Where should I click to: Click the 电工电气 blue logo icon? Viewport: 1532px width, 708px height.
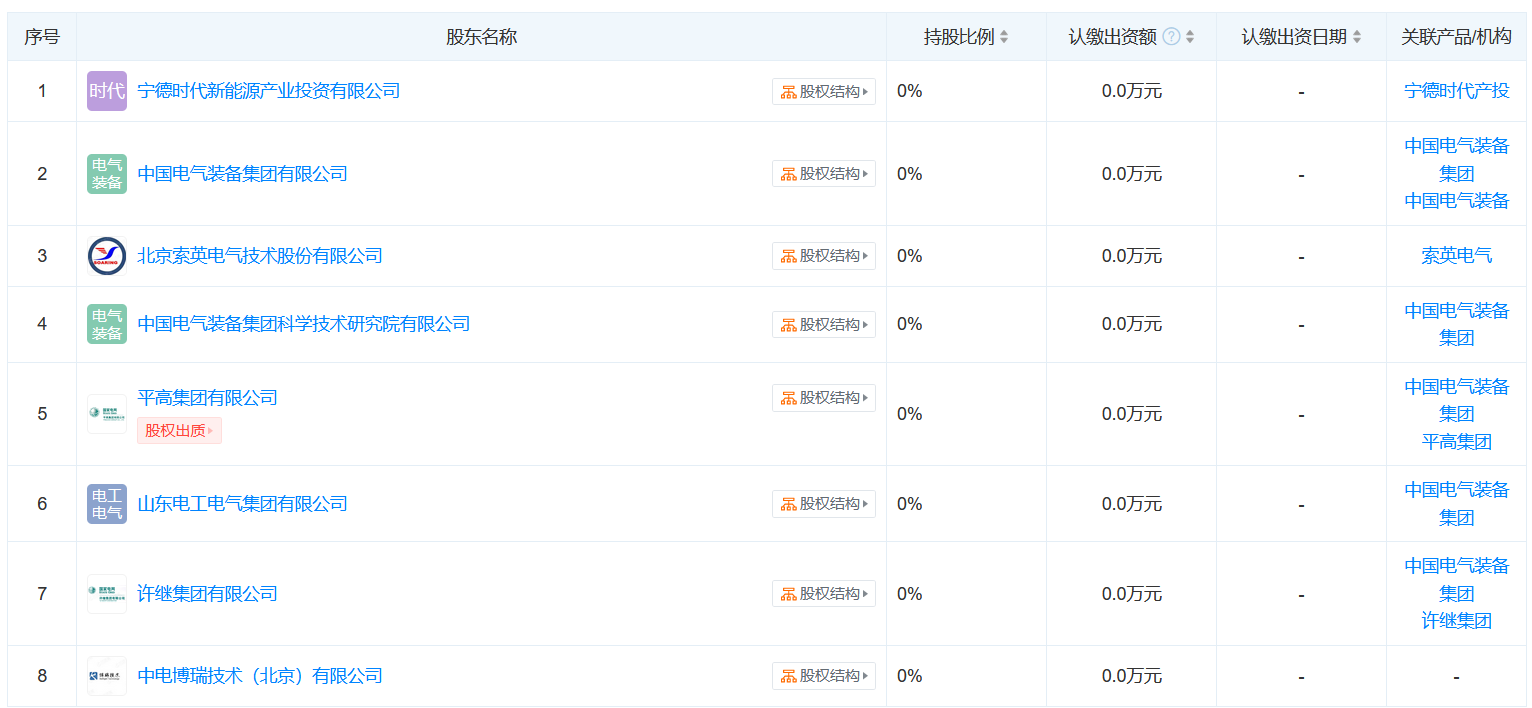(107, 504)
